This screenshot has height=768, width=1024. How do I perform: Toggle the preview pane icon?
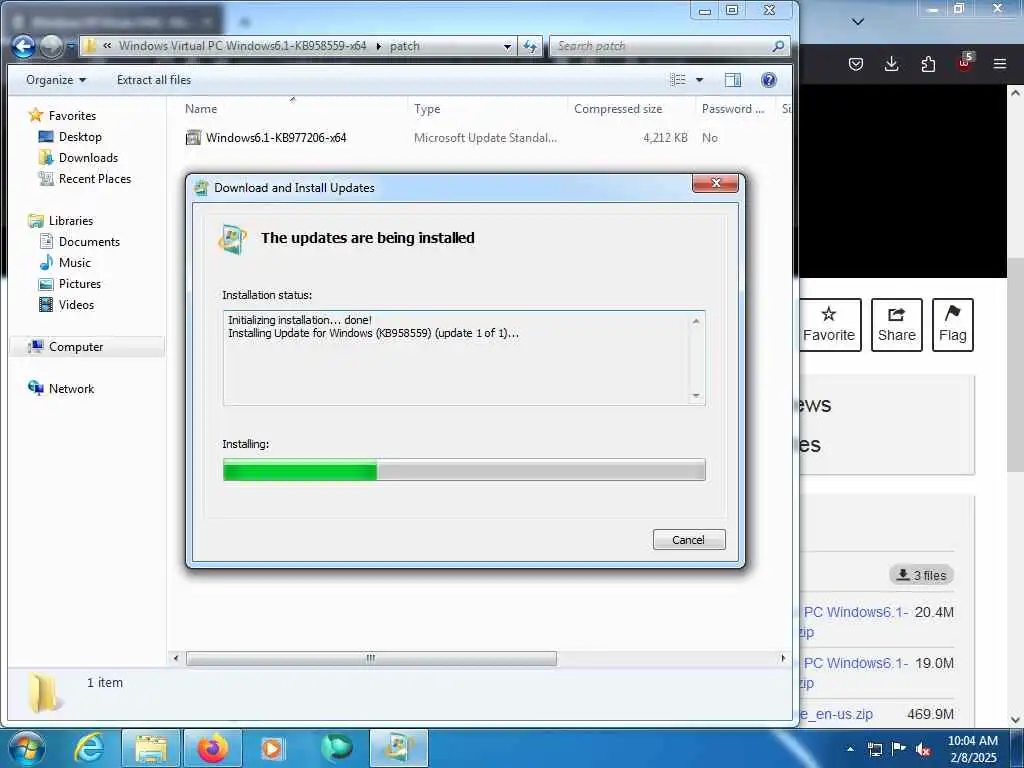click(x=733, y=80)
